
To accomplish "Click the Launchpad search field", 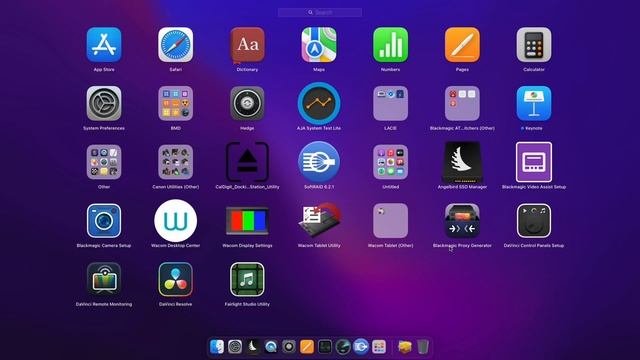I will pos(320,13).
